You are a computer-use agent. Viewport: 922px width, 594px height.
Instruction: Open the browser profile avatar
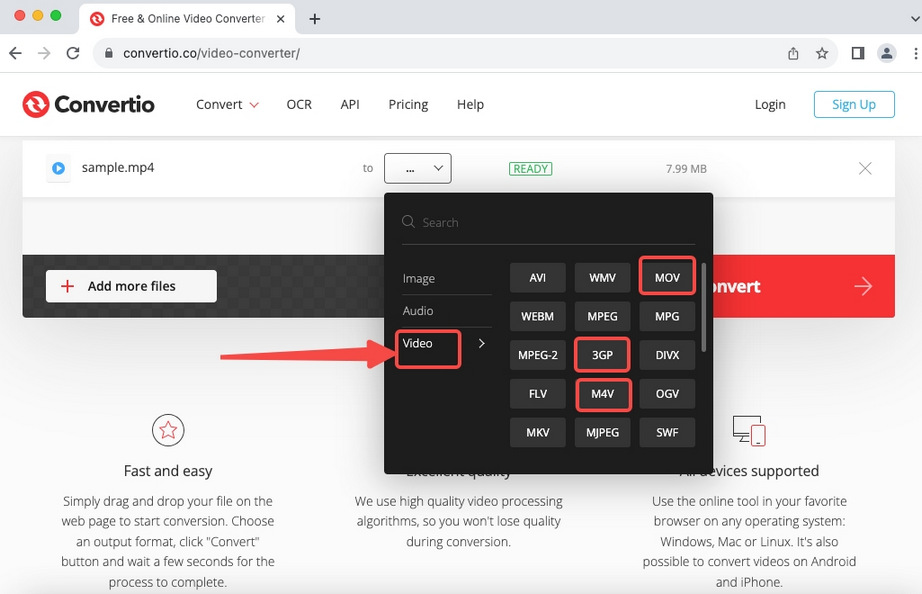[x=887, y=54]
